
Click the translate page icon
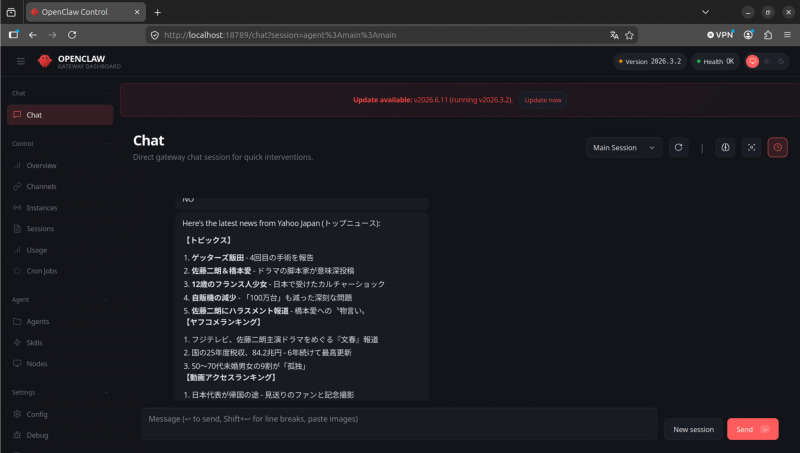tap(614, 35)
